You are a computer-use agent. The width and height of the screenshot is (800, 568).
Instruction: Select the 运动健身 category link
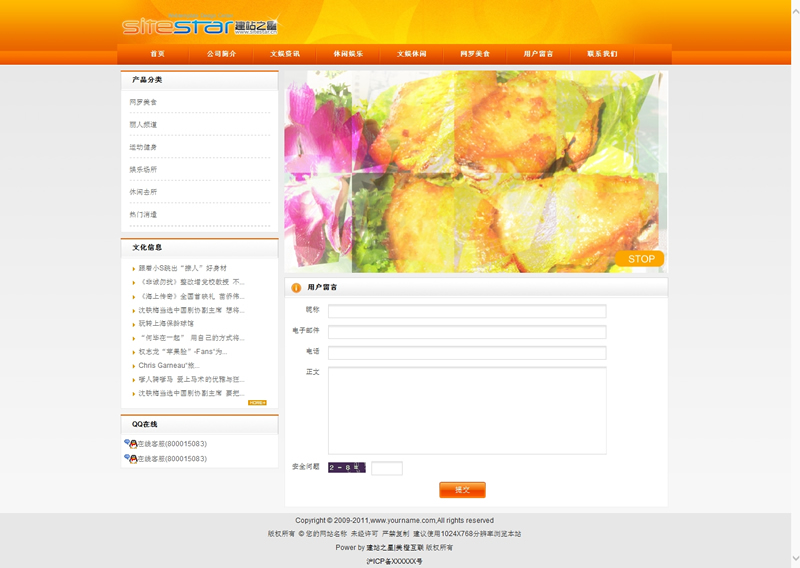[143, 147]
